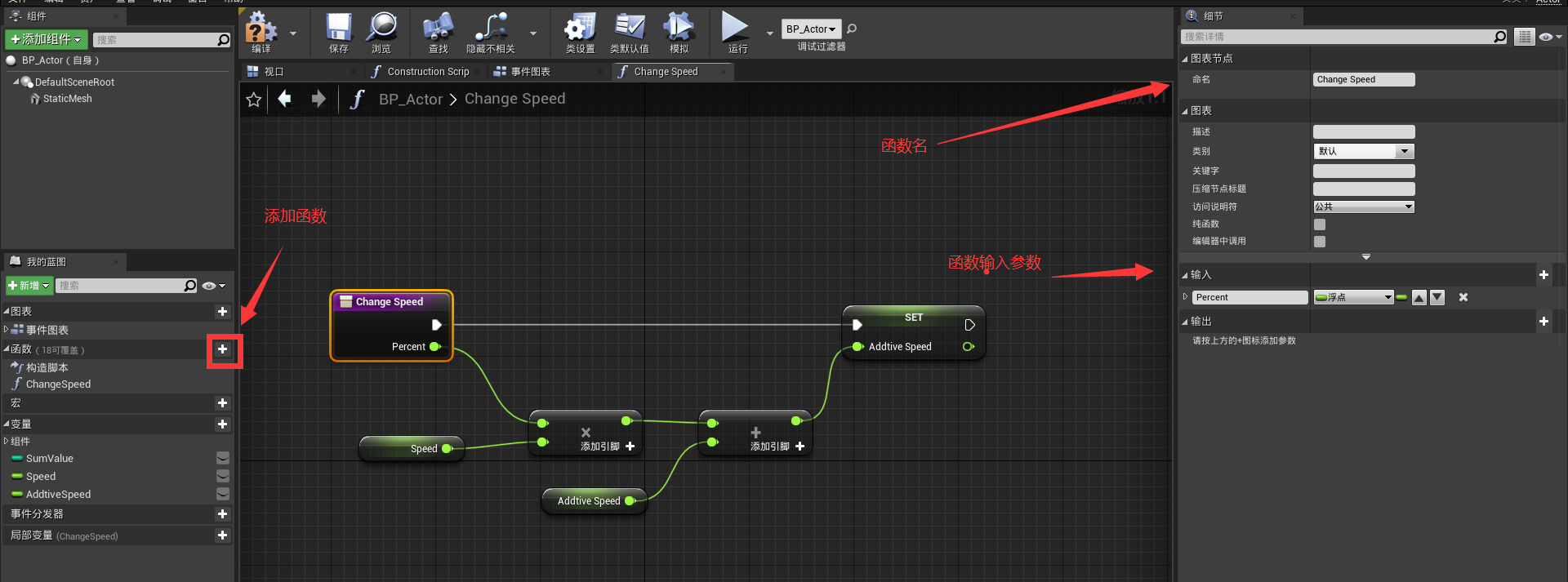Click the function name field Change Speed
1568x582 pixels.
tap(1363, 80)
